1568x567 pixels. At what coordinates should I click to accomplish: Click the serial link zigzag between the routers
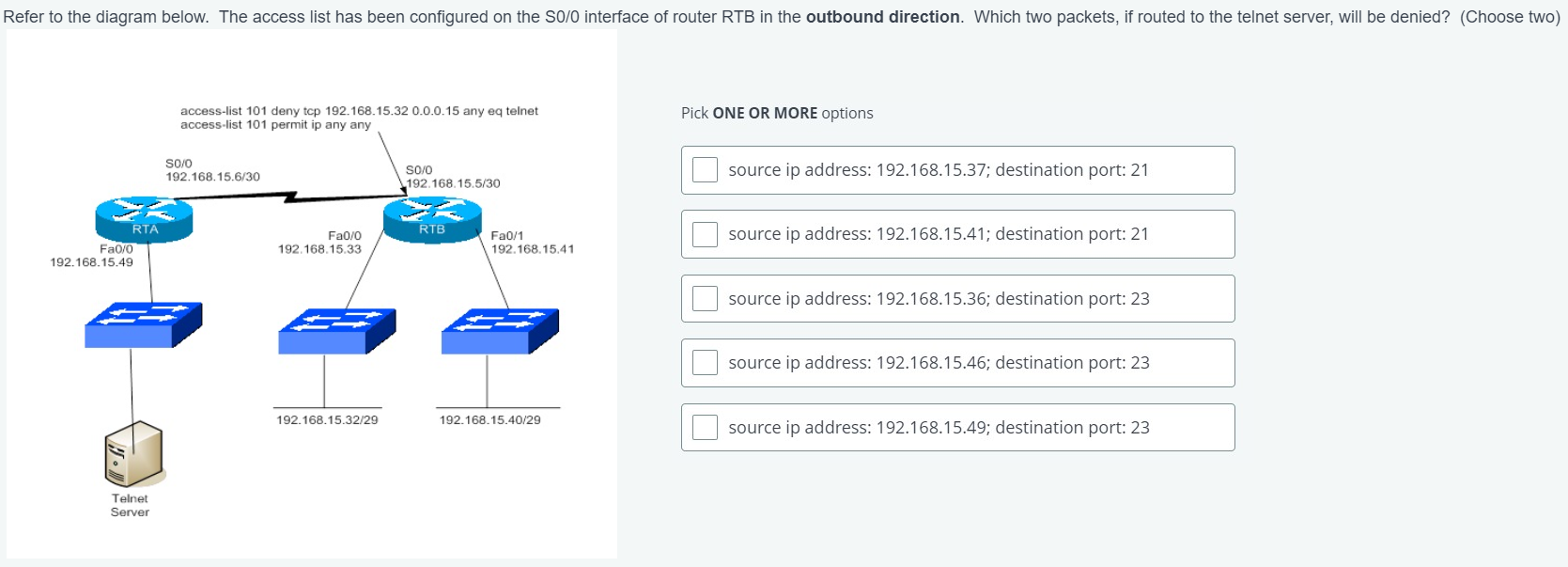[291, 197]
